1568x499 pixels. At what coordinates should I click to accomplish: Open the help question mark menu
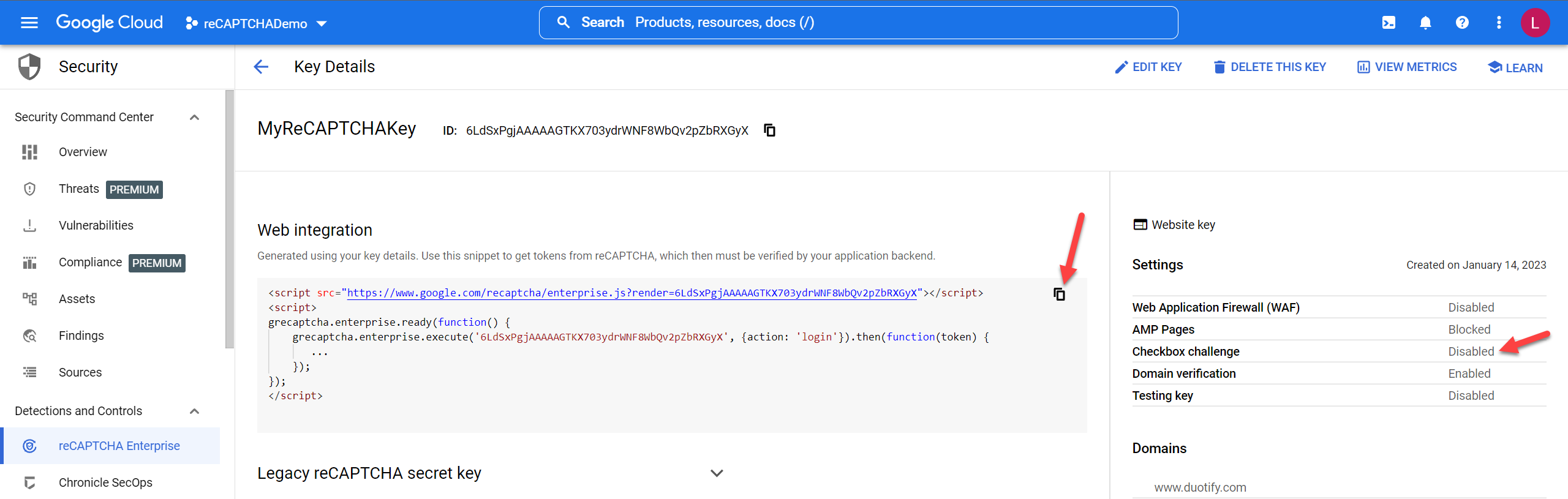point(1462,23)
